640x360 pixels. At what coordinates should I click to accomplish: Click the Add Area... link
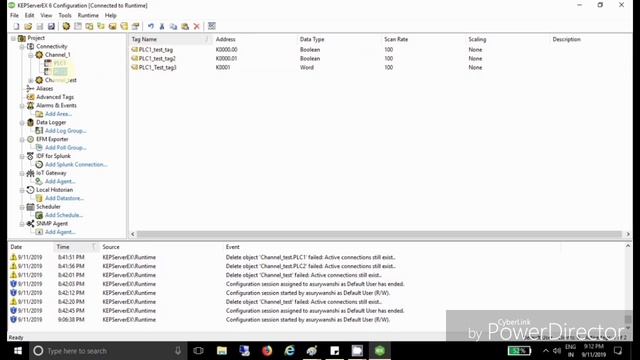point(58,114)
